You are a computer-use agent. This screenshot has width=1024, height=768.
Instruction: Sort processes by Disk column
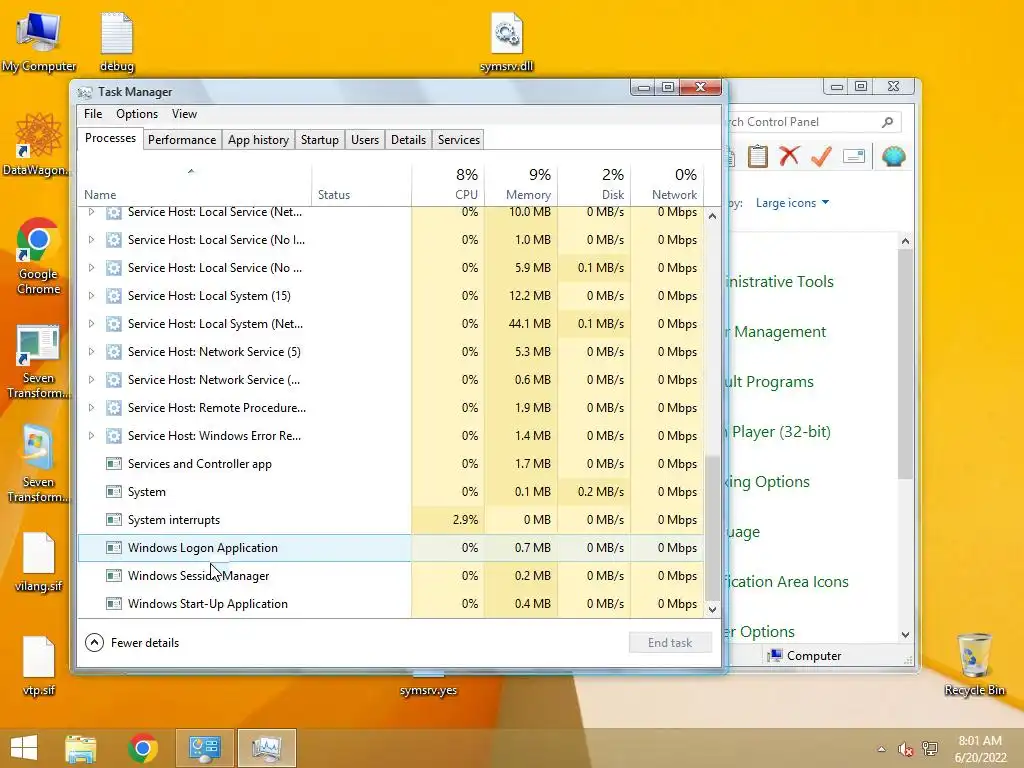(x=594, y=184)
